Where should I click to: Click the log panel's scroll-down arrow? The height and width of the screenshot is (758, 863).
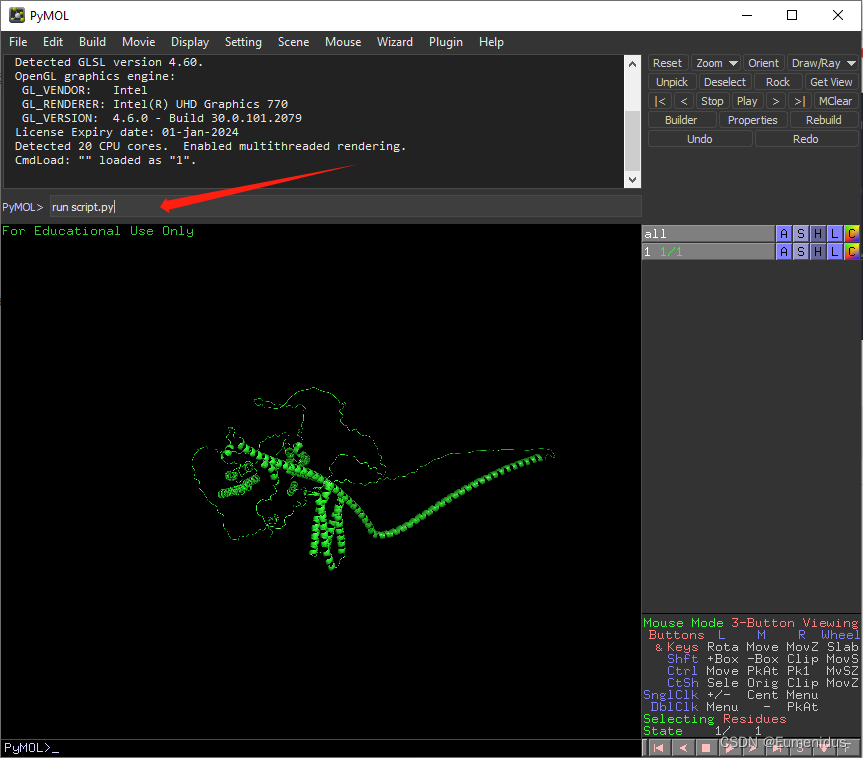632,180
